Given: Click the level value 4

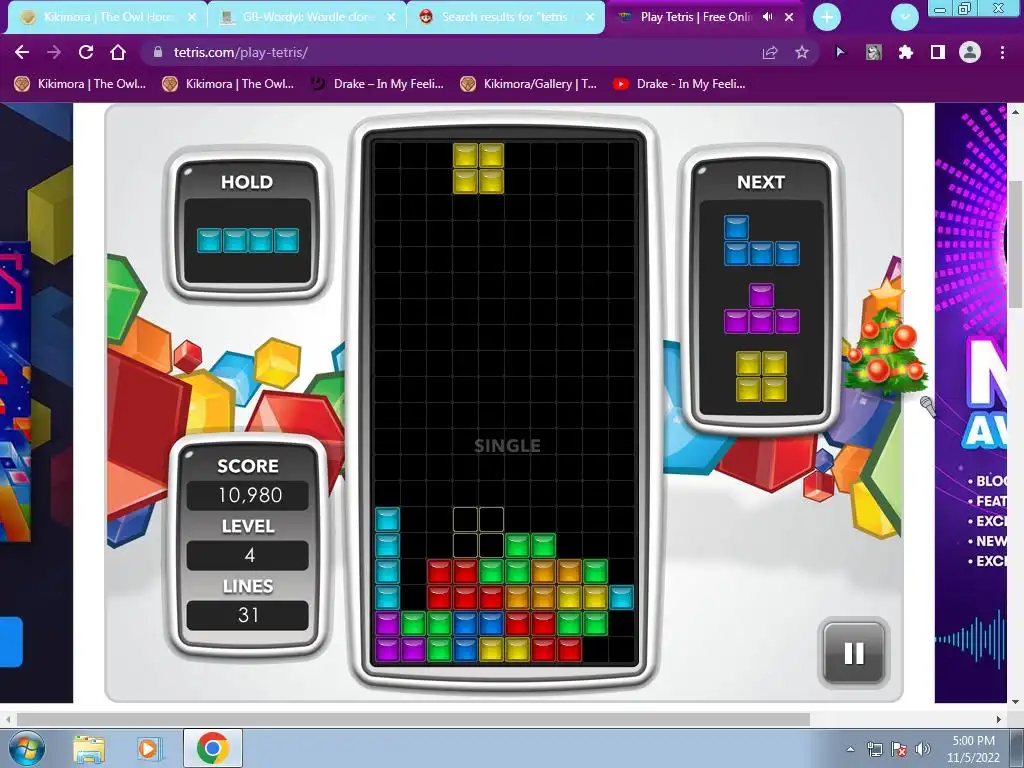Looking at the screenshot, I should (248, 556).
